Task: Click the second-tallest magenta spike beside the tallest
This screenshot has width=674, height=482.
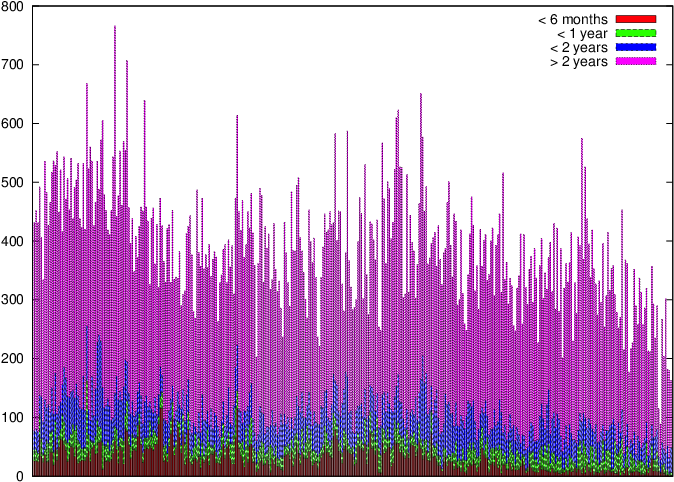Action: [126, 62]
